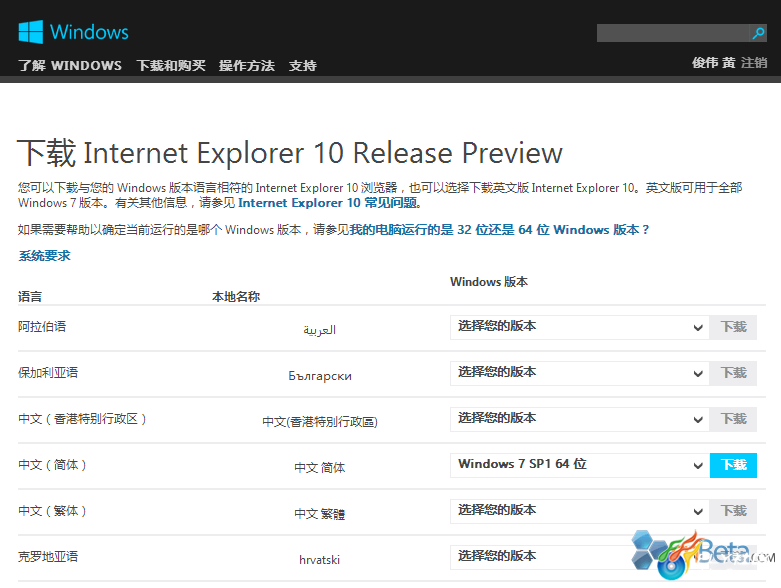Viewport: 781px width, 588px height.
Task: Open the 了解 WINDOWS menu
Action: [x=70, y=65]
